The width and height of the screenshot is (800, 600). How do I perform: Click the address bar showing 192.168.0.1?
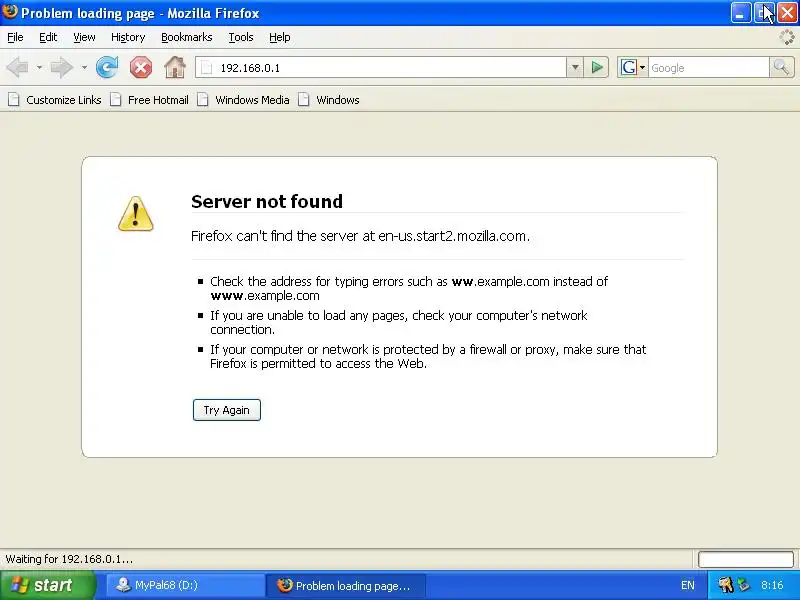[x=381, y=67]
